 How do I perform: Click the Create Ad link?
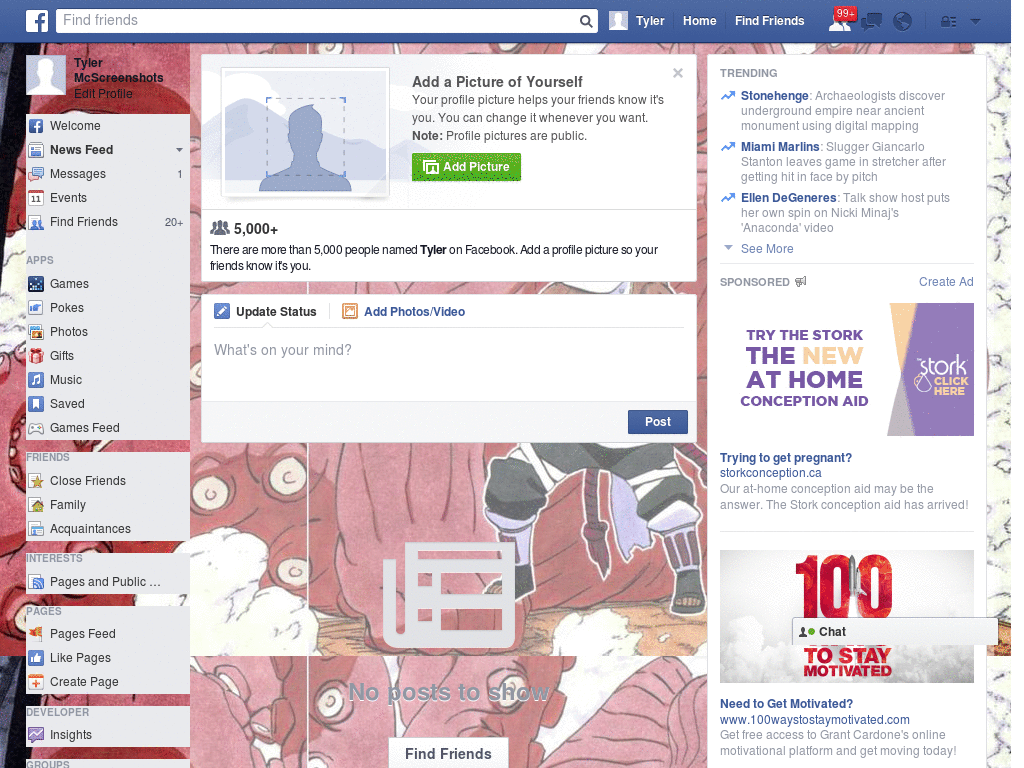click(x=946, y=281)
